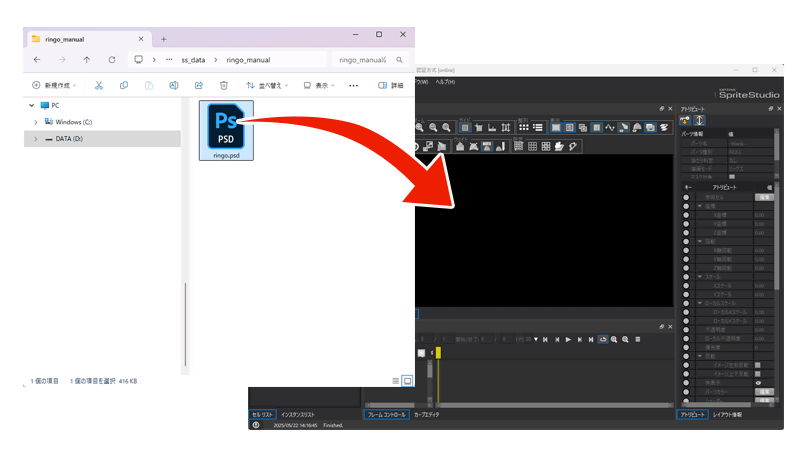
Task: Click the vertical-arrows icon atop the アトリビュート panel
Action: (699, 120)
